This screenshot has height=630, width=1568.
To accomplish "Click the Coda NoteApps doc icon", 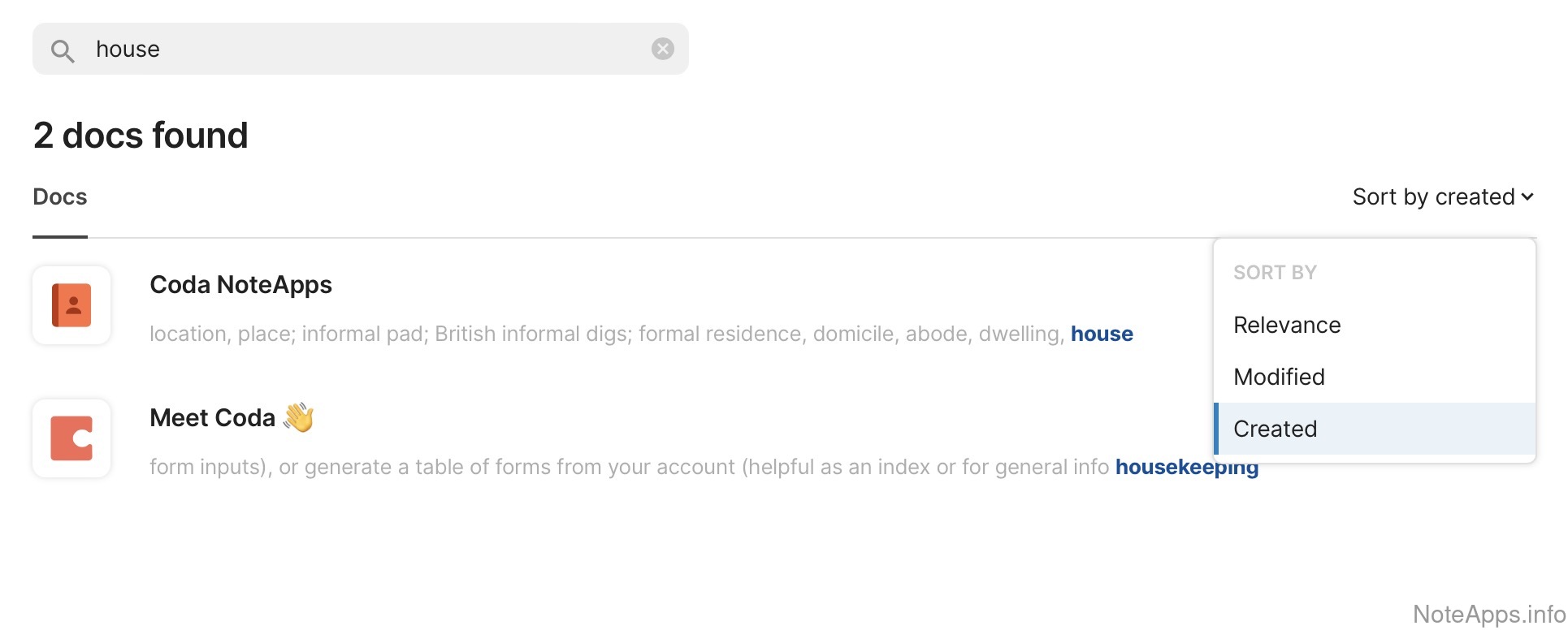I will 71,305.
